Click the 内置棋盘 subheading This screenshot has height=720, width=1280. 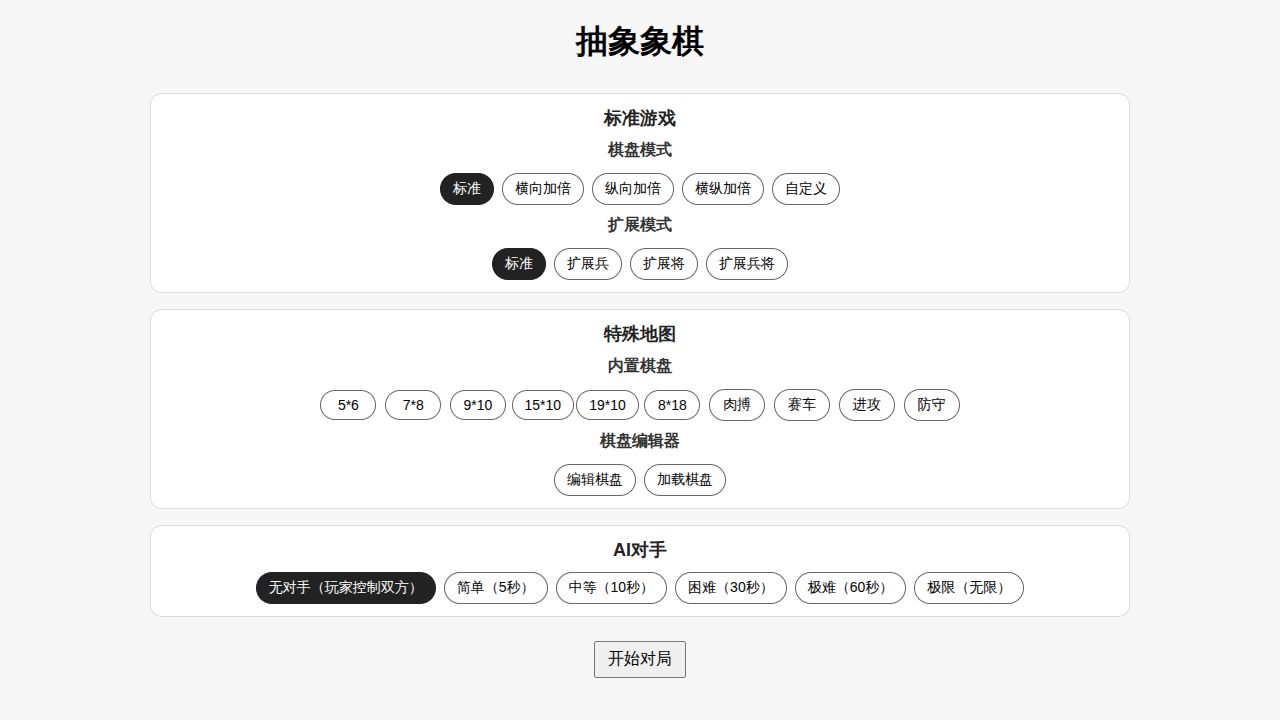[x=640, y=366]
